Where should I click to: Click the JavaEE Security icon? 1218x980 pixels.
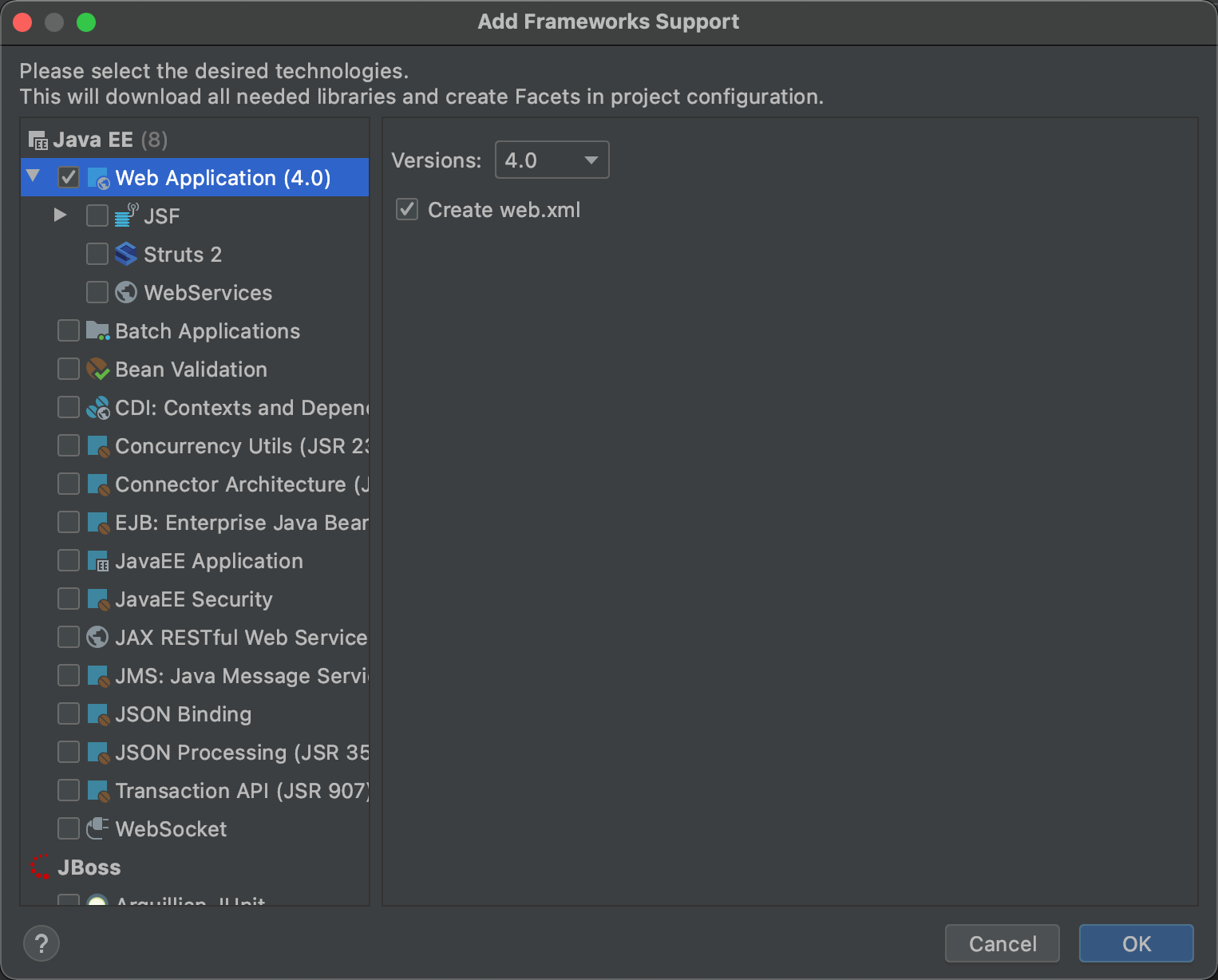point(98,599)
